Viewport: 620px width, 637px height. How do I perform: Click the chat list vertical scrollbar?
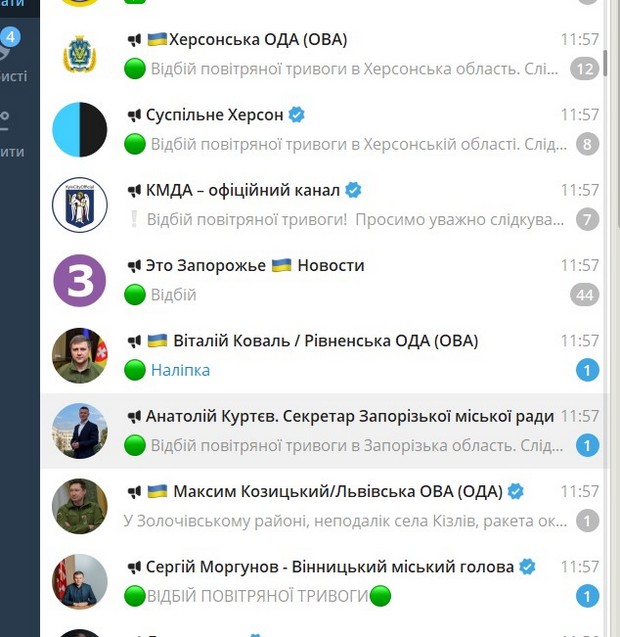pos(605,63)
